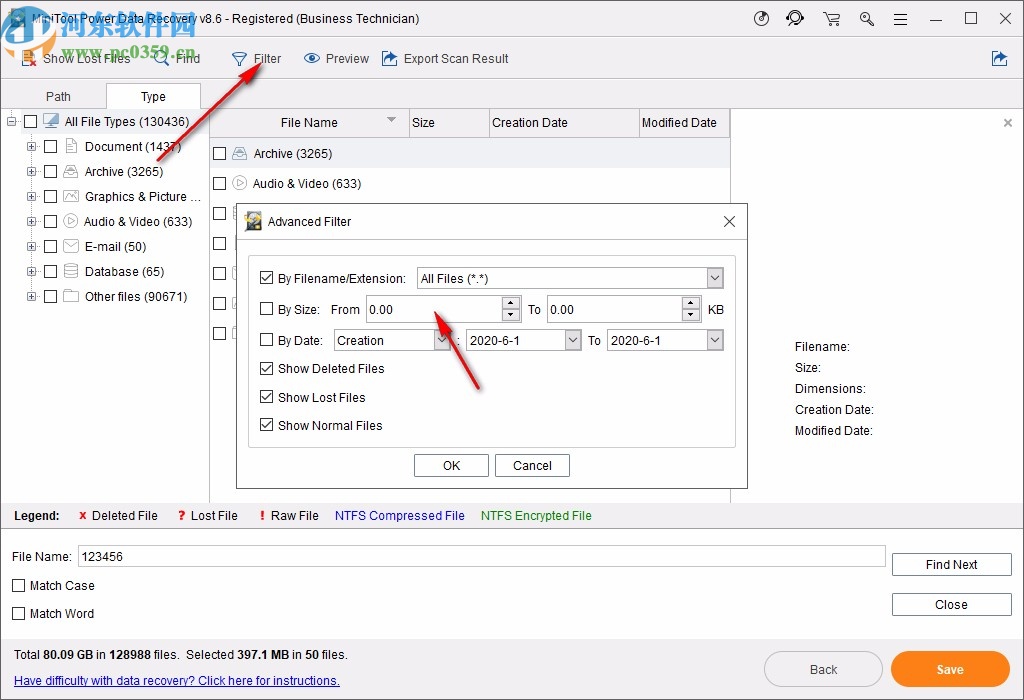
Task: Increase the From size spinner value
Action: click(x=511, y=303)
